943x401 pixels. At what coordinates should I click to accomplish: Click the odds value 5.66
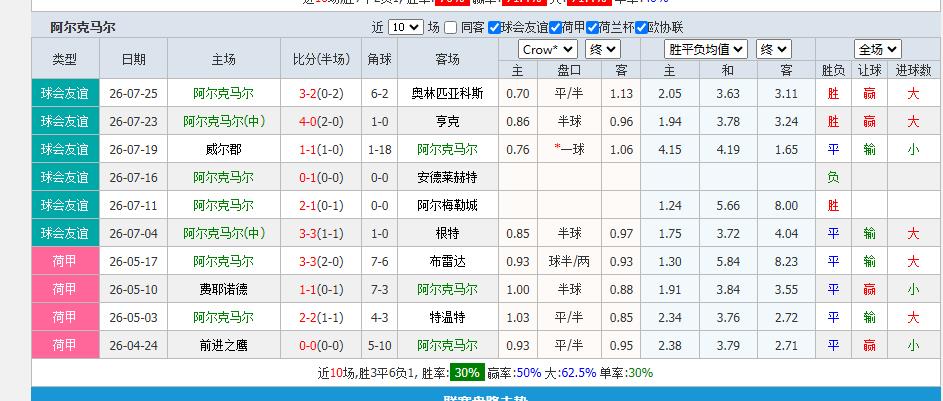[728, 206]
